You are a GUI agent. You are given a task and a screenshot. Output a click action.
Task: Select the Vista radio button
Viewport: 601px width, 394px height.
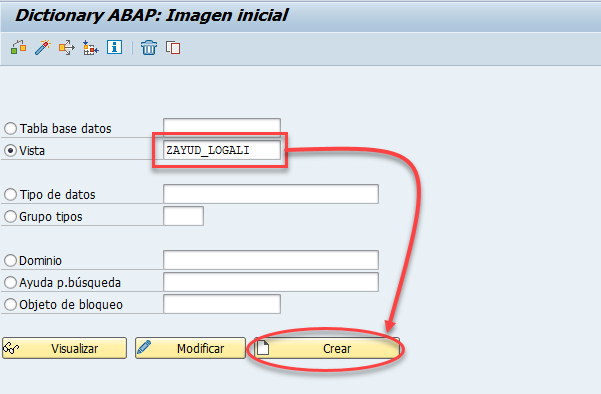[x=10, y=151]
